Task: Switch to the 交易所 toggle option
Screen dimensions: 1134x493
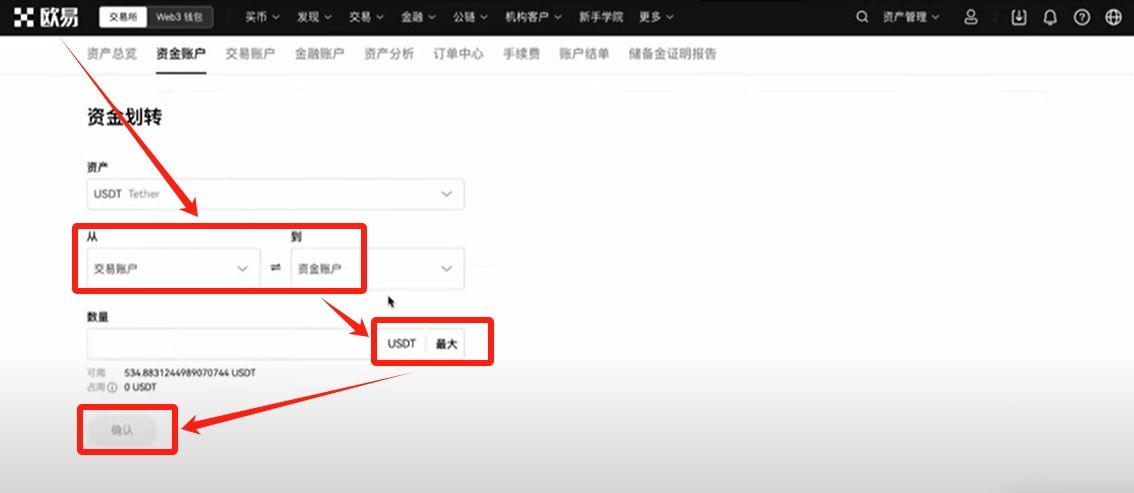Action: pyautogui.click(x=122, y=17)
